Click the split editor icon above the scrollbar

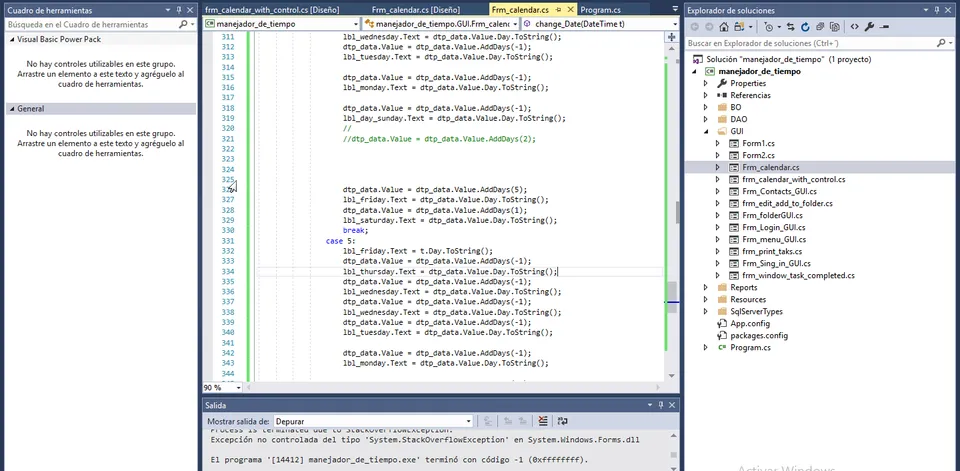[x=672, y=36]
